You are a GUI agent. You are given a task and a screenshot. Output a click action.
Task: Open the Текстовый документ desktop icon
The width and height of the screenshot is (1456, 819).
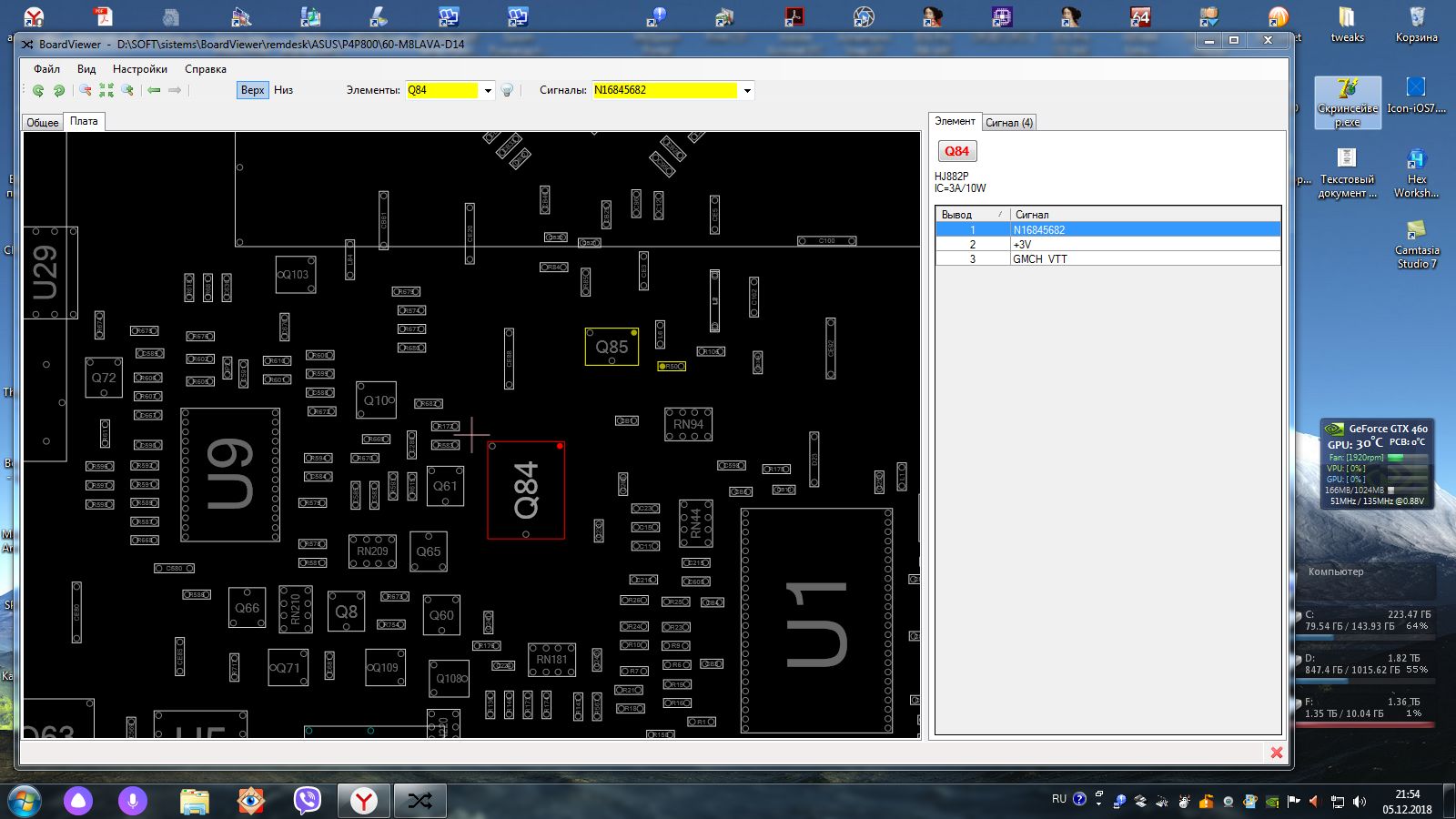coord(1347,173)
